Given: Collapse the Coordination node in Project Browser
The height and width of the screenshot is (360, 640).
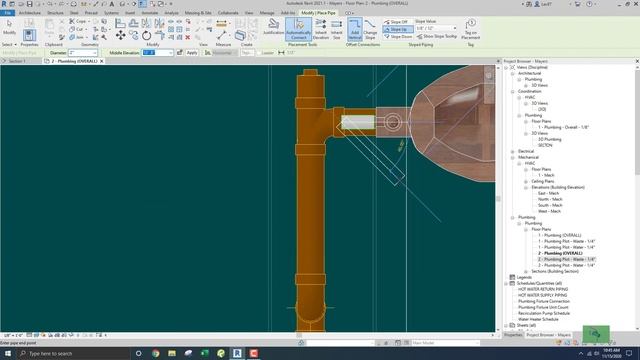Looking at the screenshot, I should pos(513,91).
